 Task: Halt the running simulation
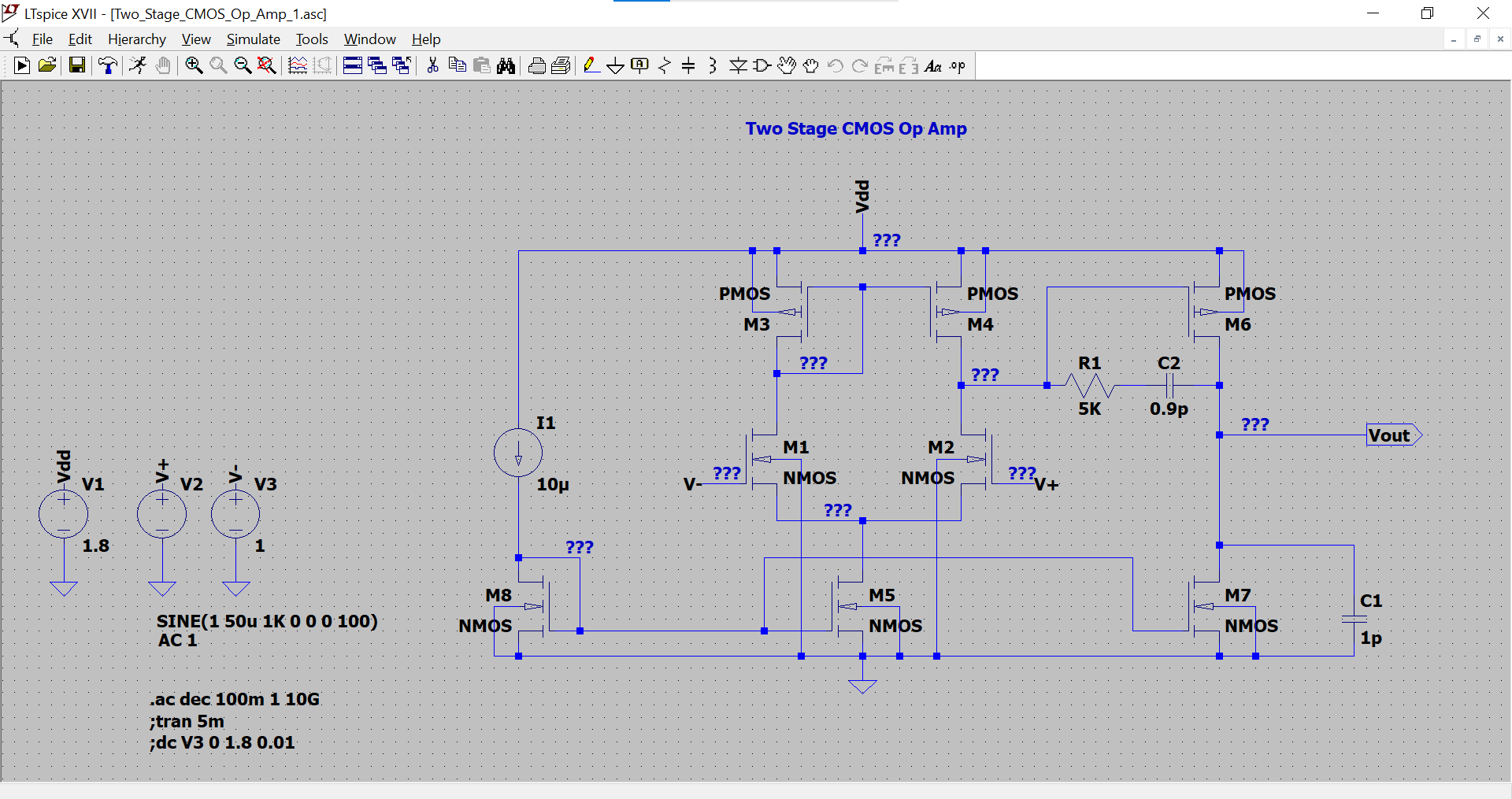point(163,65)
